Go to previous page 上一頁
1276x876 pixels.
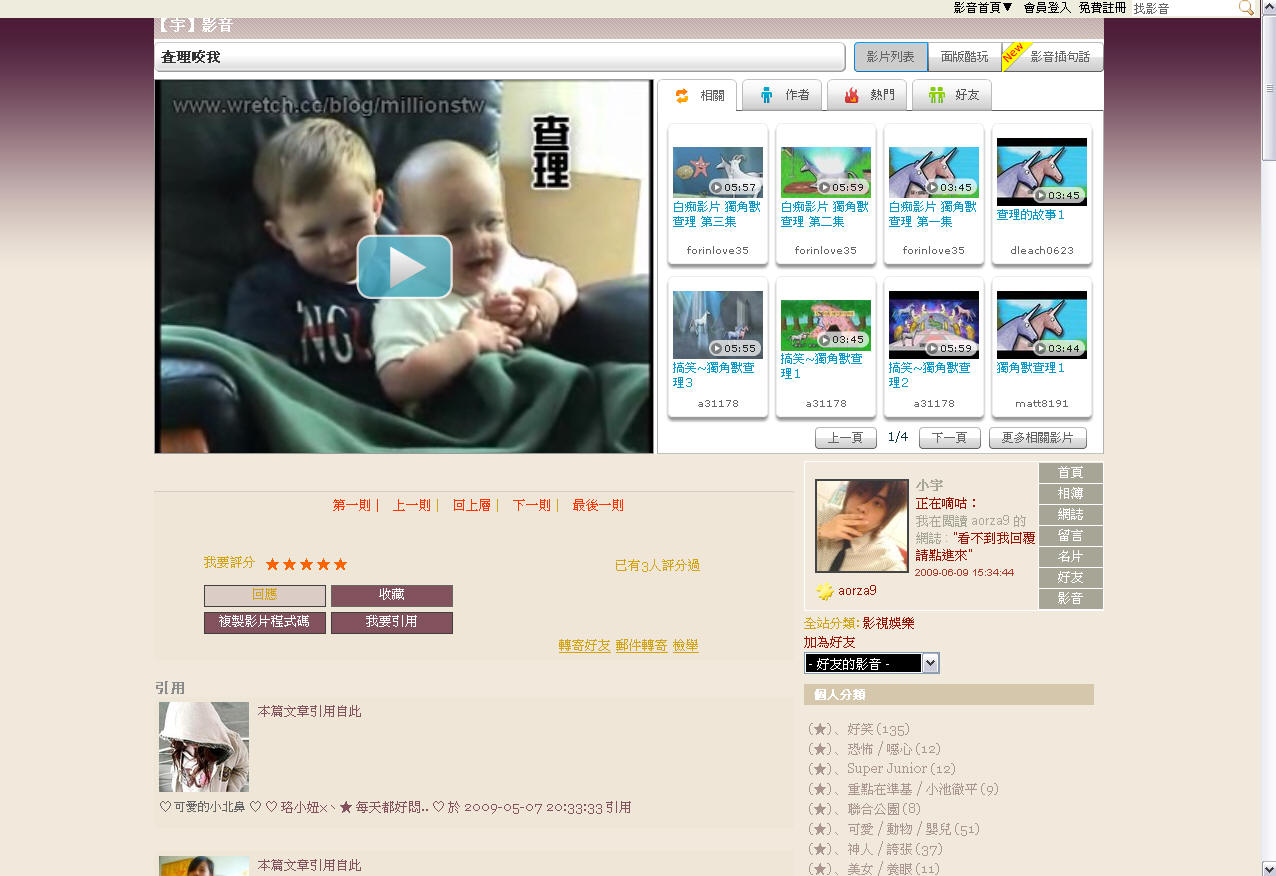(846, 438)
